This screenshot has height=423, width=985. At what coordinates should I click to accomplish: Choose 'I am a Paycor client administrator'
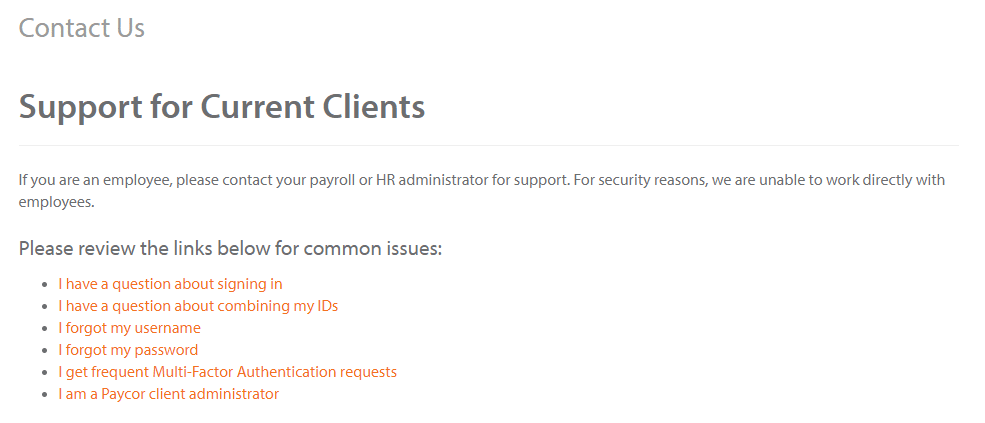coord(168,394)
